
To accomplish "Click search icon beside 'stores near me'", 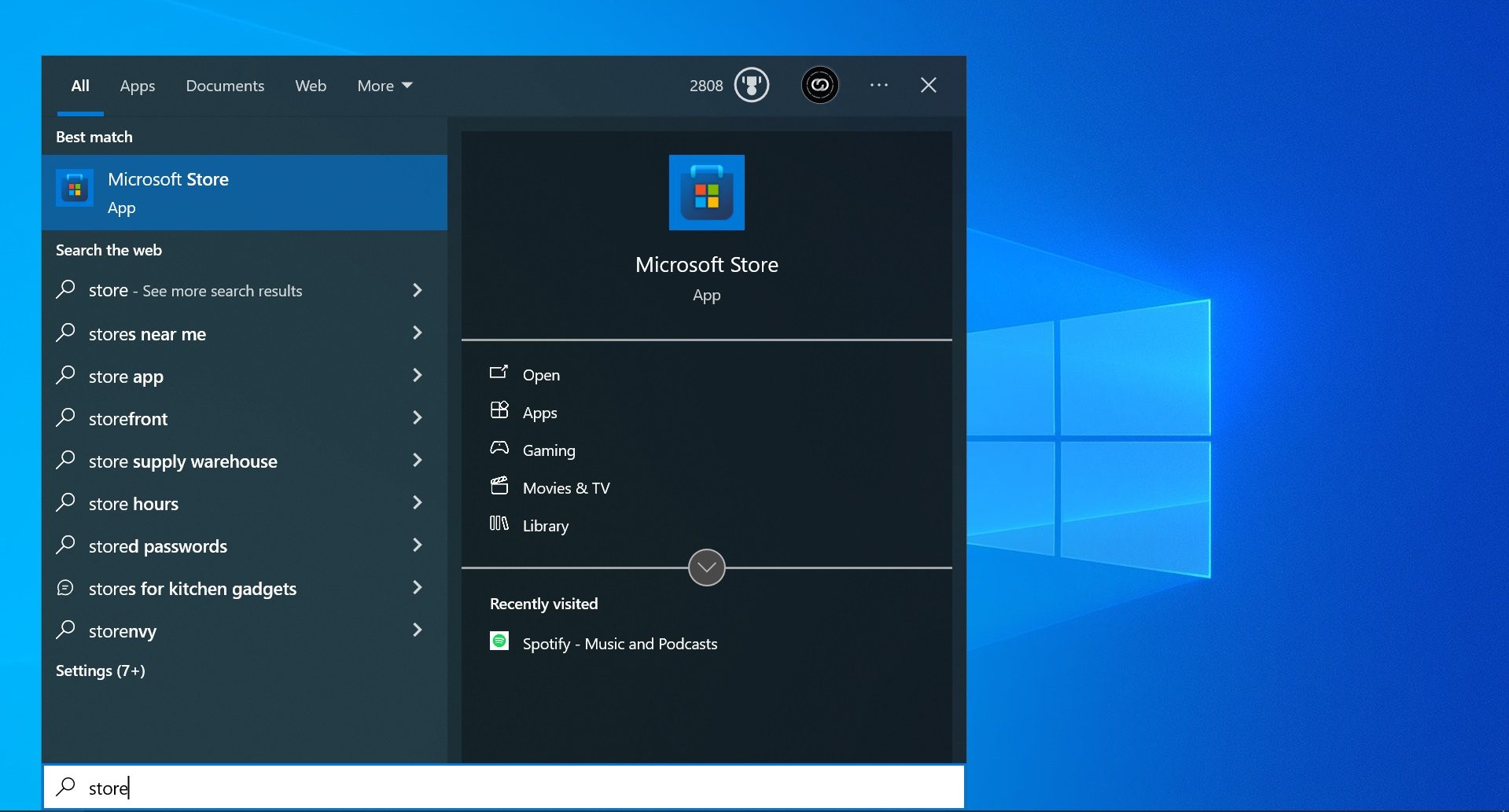I will 66,333.
